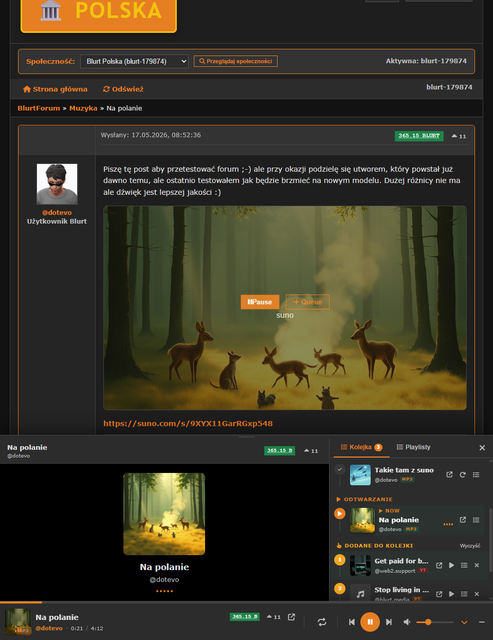Add Stop living in ... to playlist
The width and height of the screenshot is (493, 640).
point(464,594)
